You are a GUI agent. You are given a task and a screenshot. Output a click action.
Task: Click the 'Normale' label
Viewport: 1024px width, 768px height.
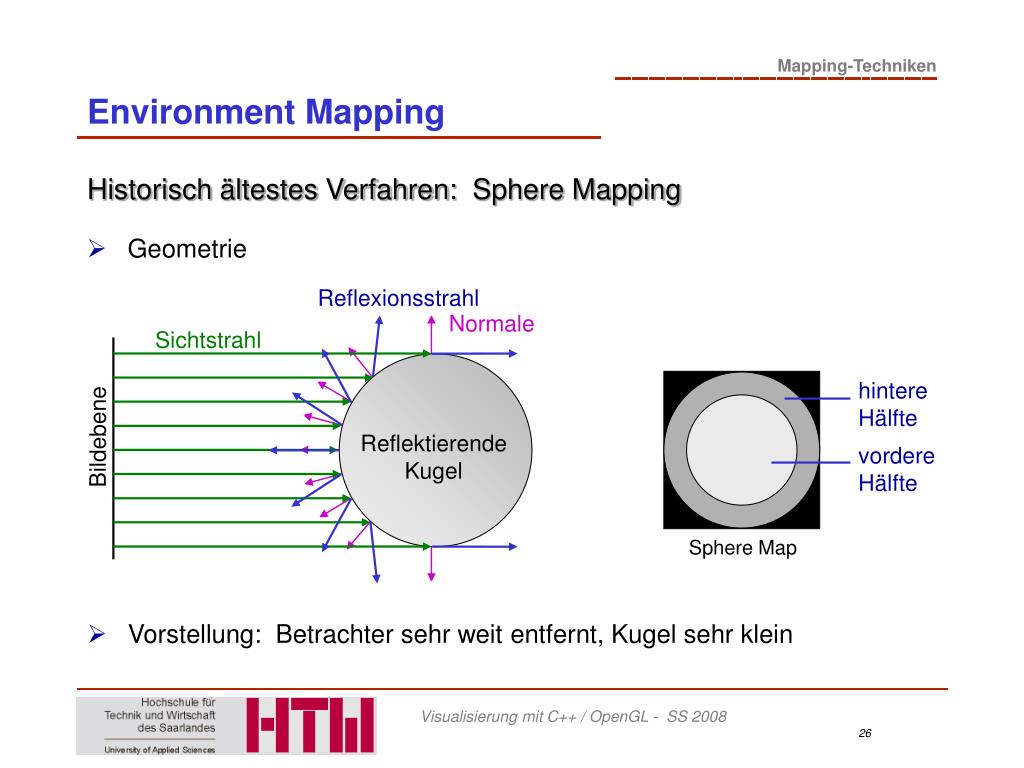(x=491, y=323)
